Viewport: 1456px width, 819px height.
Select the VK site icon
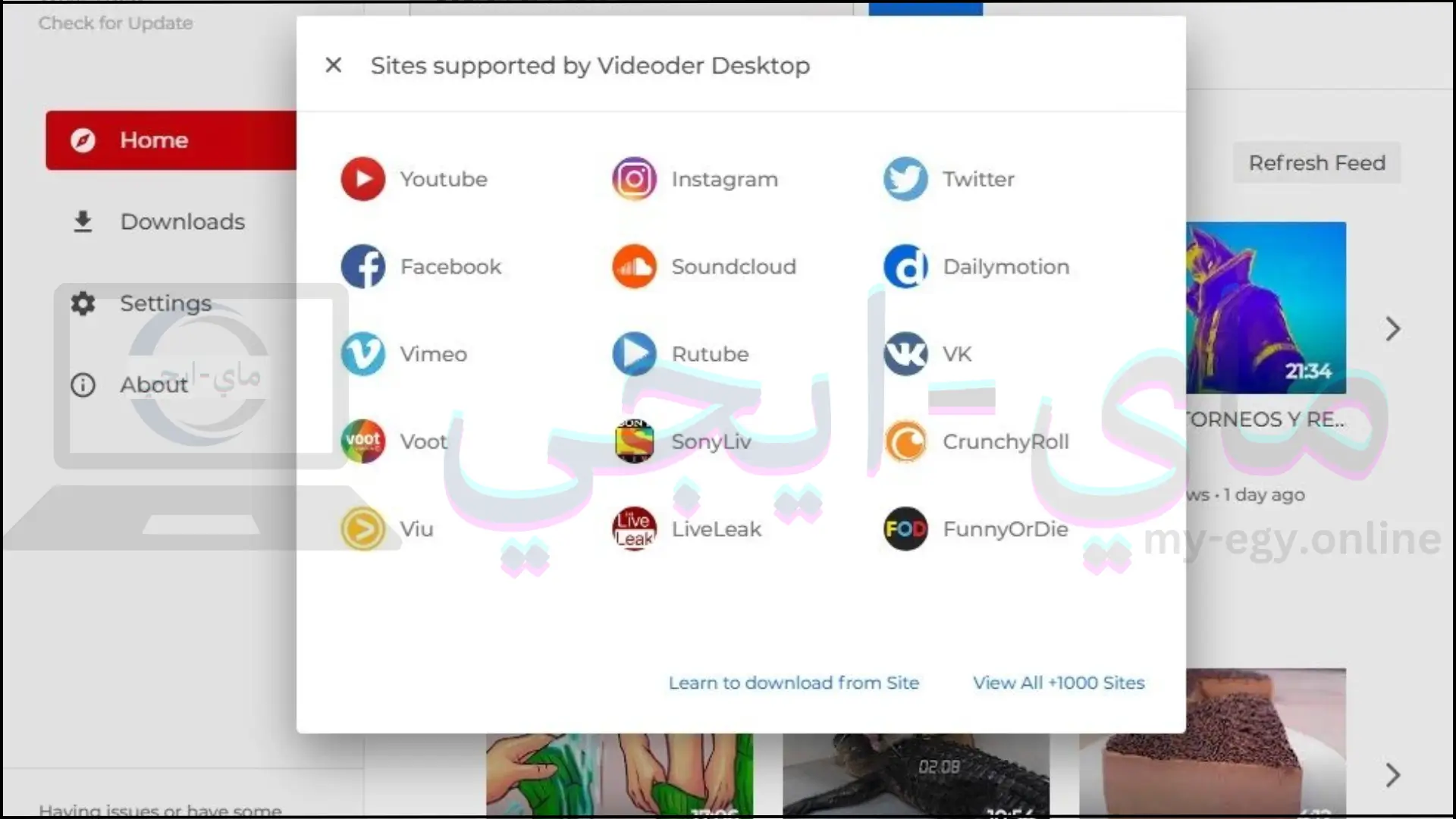(905, 353)
